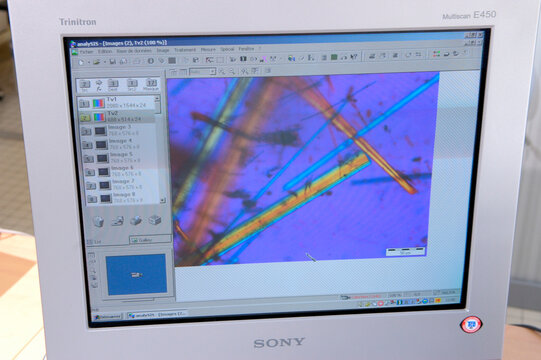Open the Spécial menu
This screenshot has height=360, width=541.
pyautogui.click(x=227, y=49)
